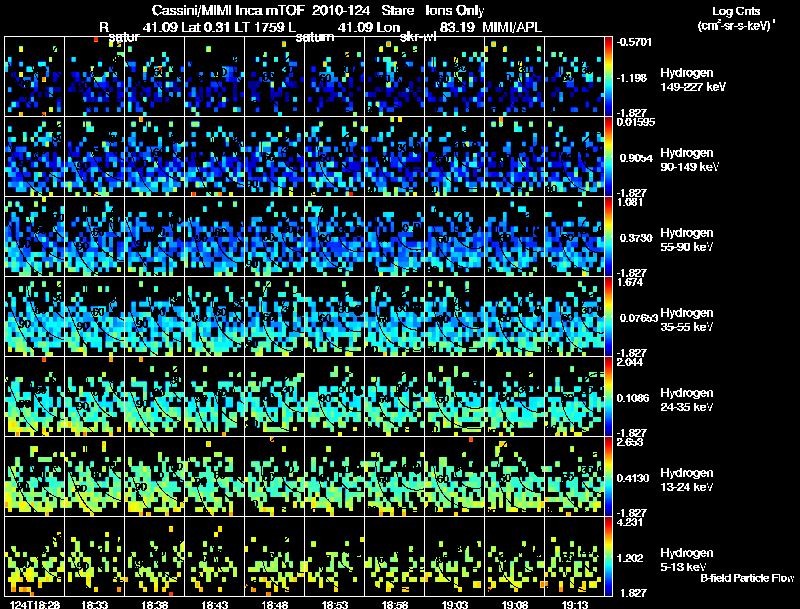This screenshot has width=800, height=609.
Task: Click the 'Hydrogen 13-24 keV' row label
Action: coord(687,480)
